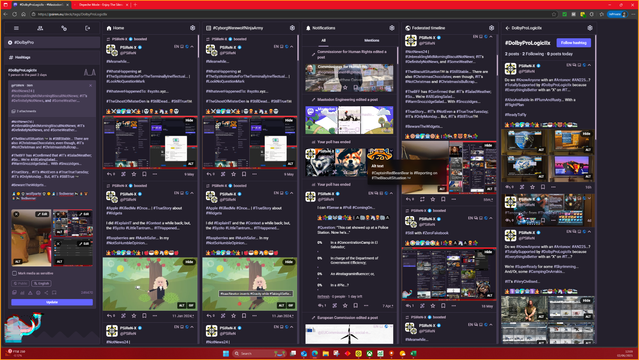The width and height of the screenshot is (639, 360).
Task: Remove the brown bear attachment from the compose box
Action: (x=16, y=214)
